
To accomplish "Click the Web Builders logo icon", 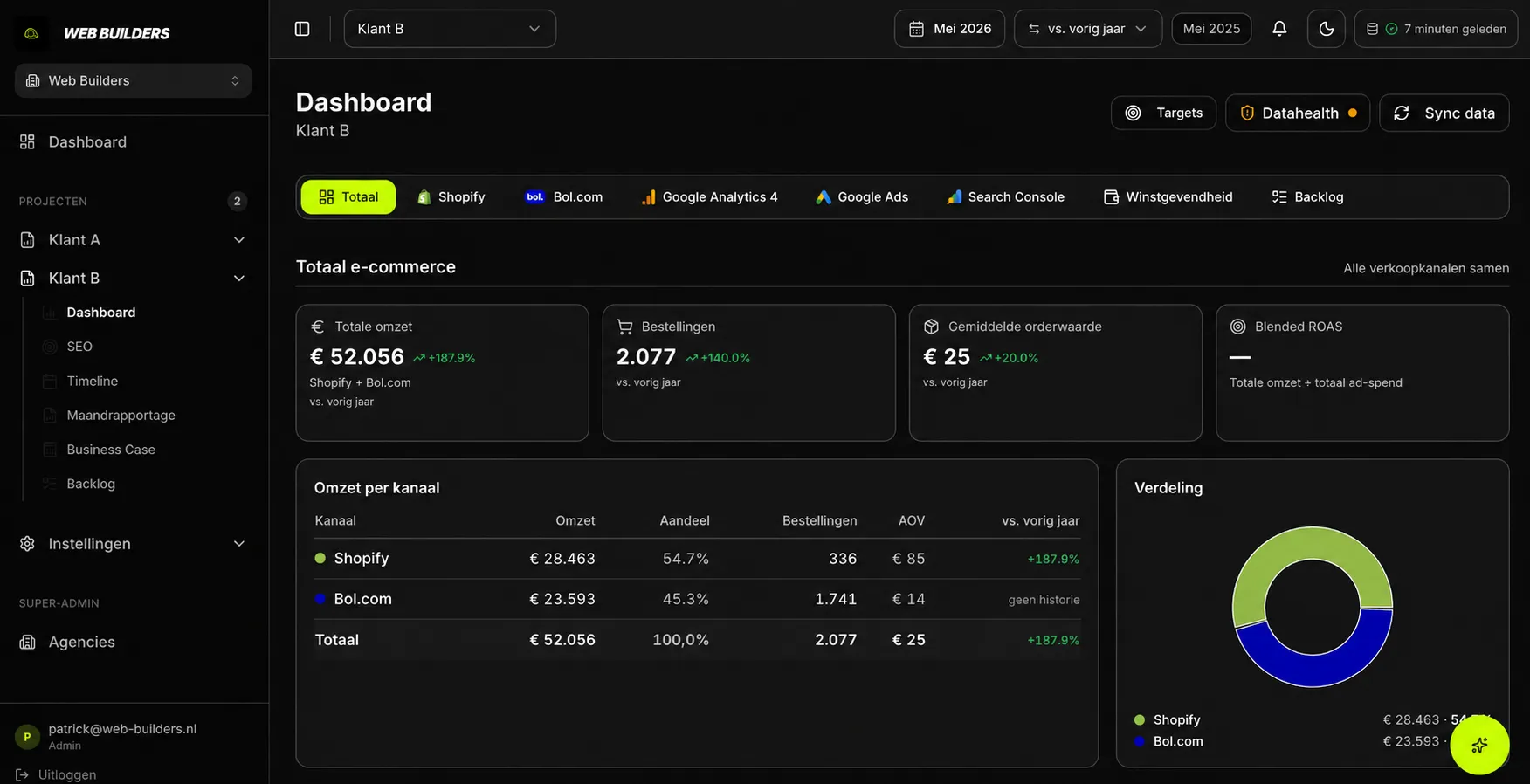I will pos(31,33).
